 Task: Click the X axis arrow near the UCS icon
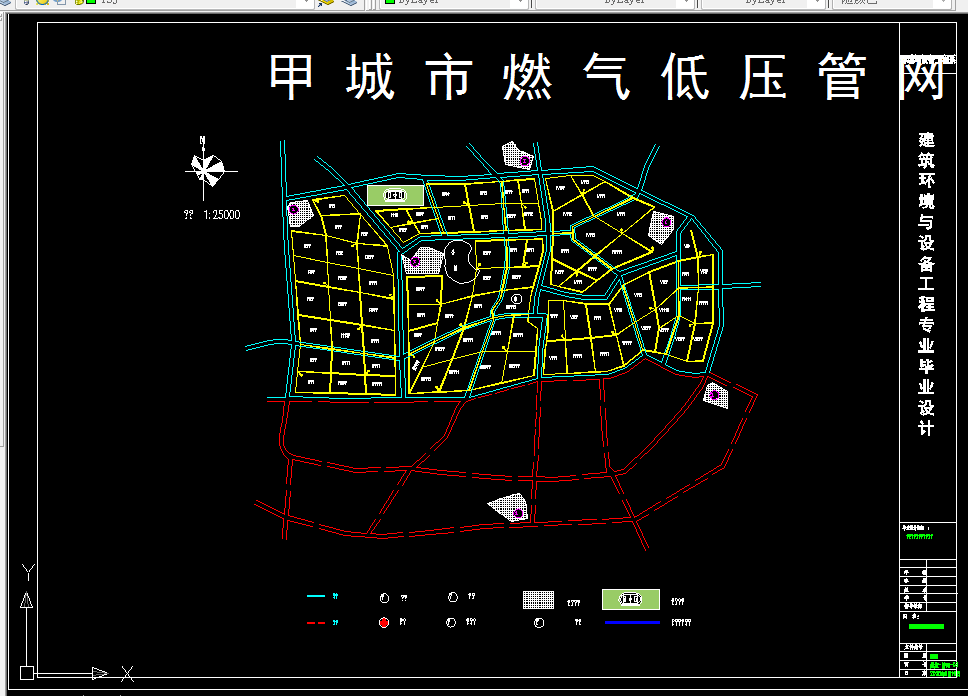103,671
